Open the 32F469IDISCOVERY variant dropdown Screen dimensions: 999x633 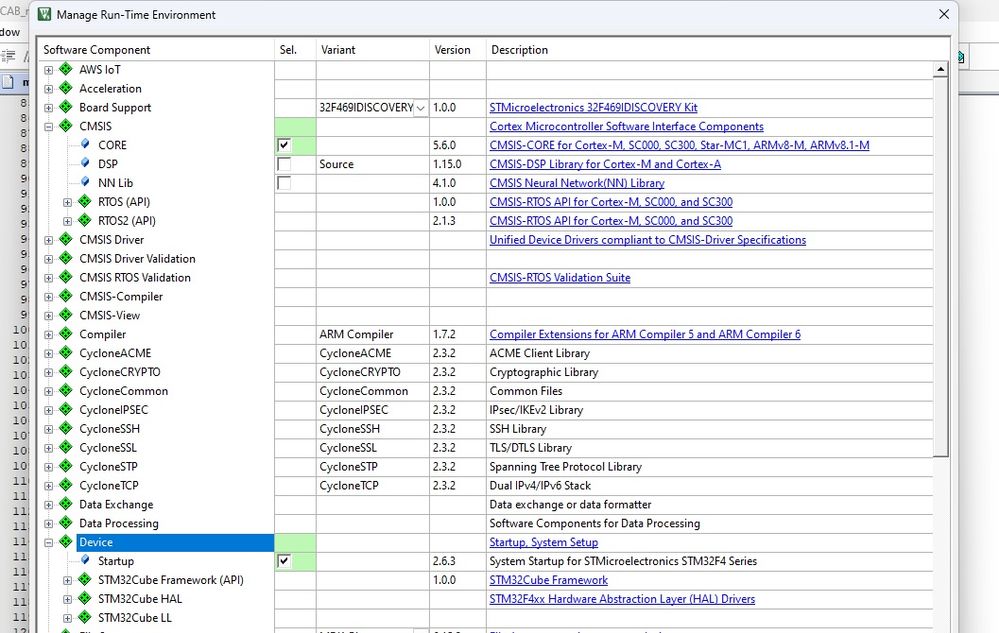420,108
